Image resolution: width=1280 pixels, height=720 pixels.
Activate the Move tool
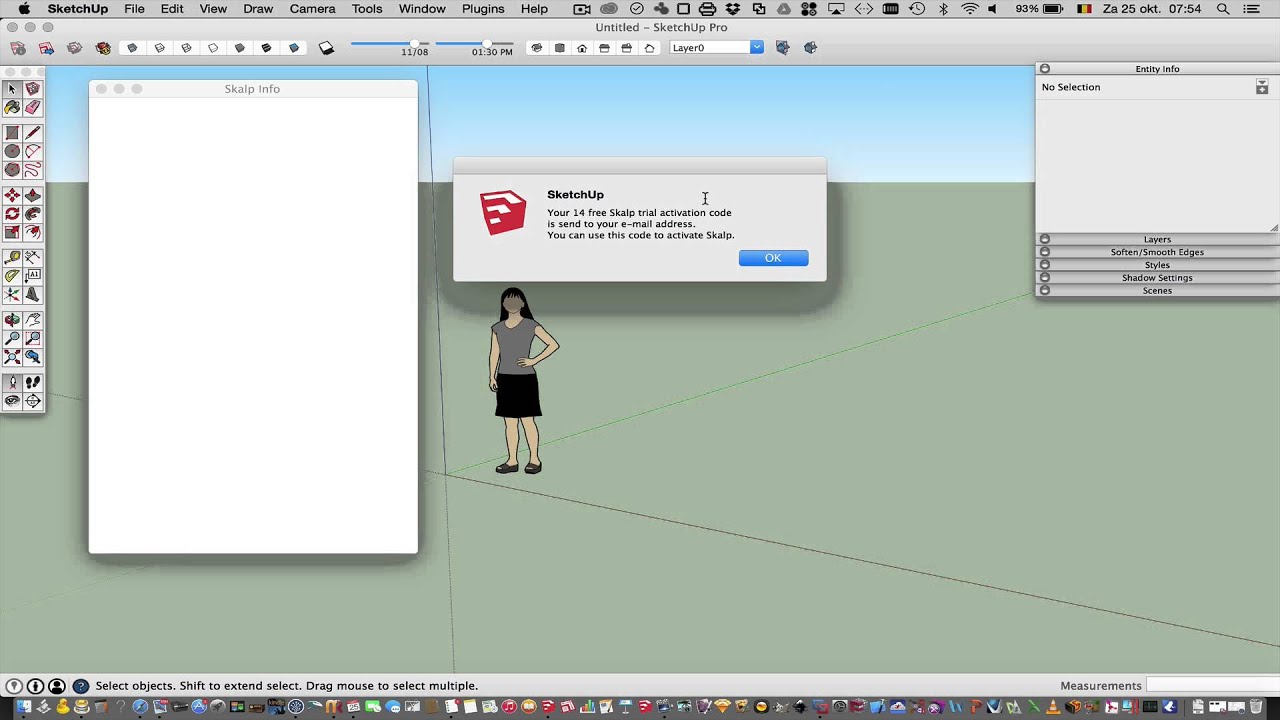[12, 195]
